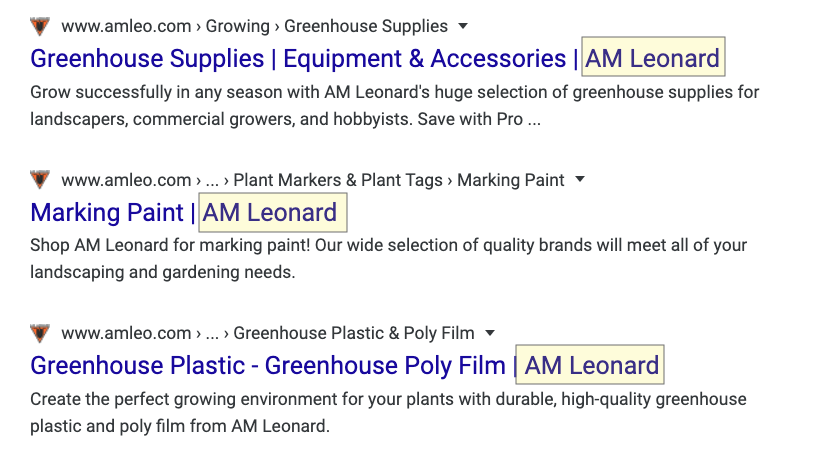Click the highlighted AM Leonard in the Greenhouse Plastic title

592,365
